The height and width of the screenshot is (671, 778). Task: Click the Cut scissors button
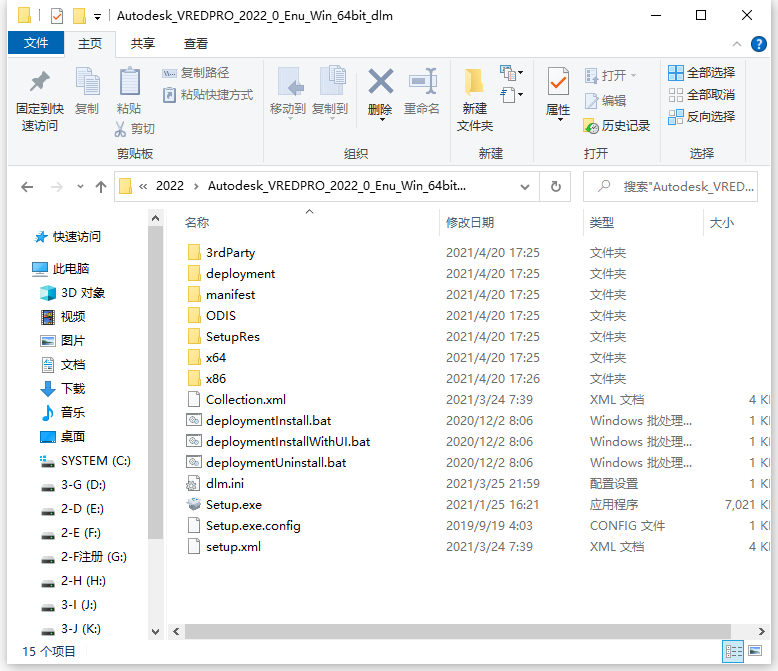point(134,129)
